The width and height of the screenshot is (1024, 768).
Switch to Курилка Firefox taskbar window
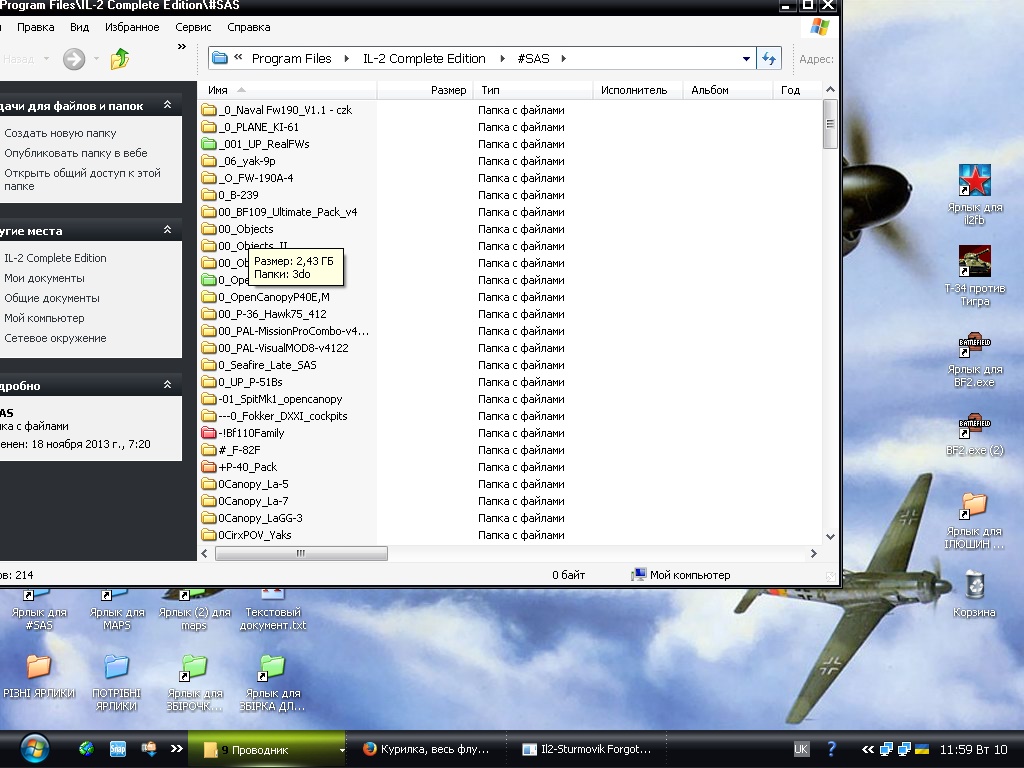(x=426, y=750)
